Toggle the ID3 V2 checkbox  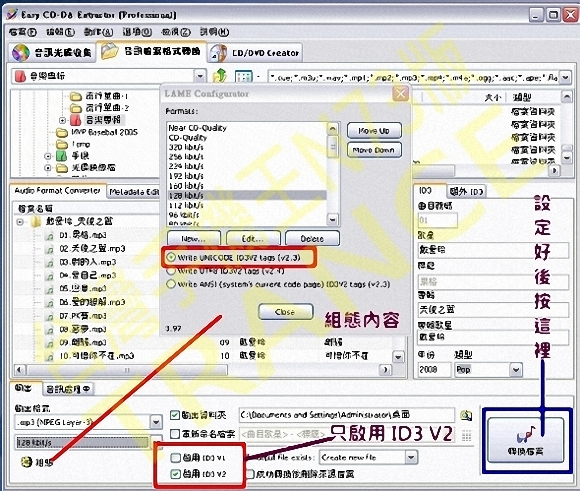[175, 474]
